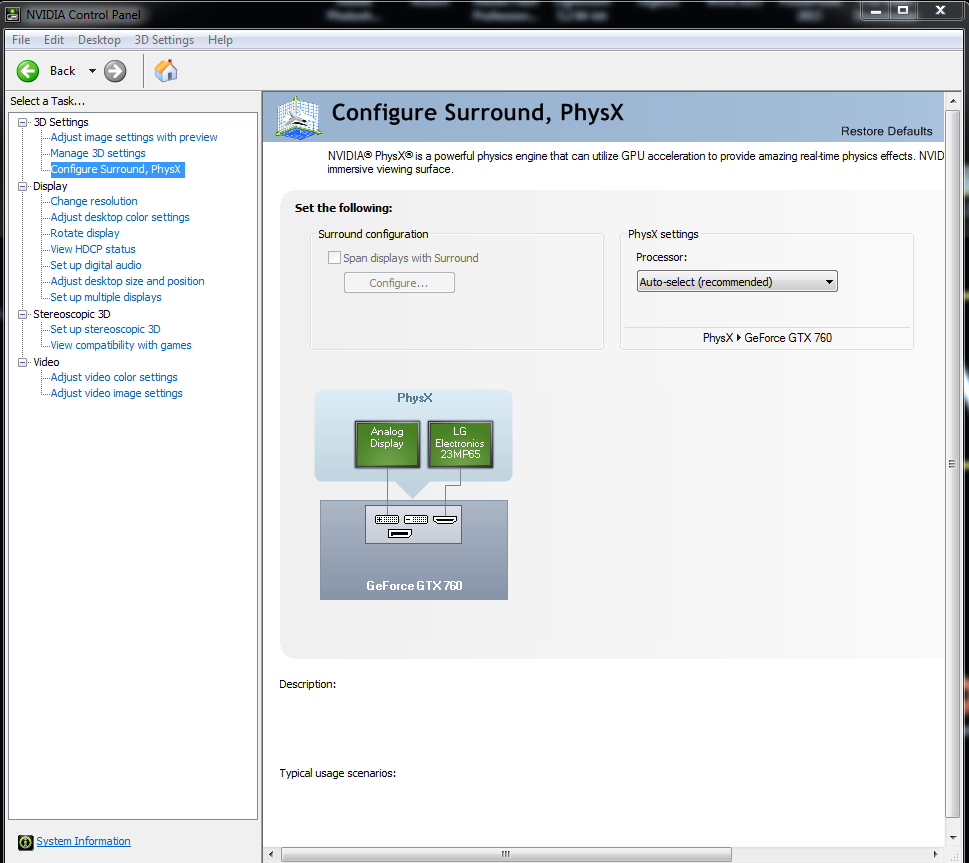Open Adjust image settings with preview

tap(133, 137)
